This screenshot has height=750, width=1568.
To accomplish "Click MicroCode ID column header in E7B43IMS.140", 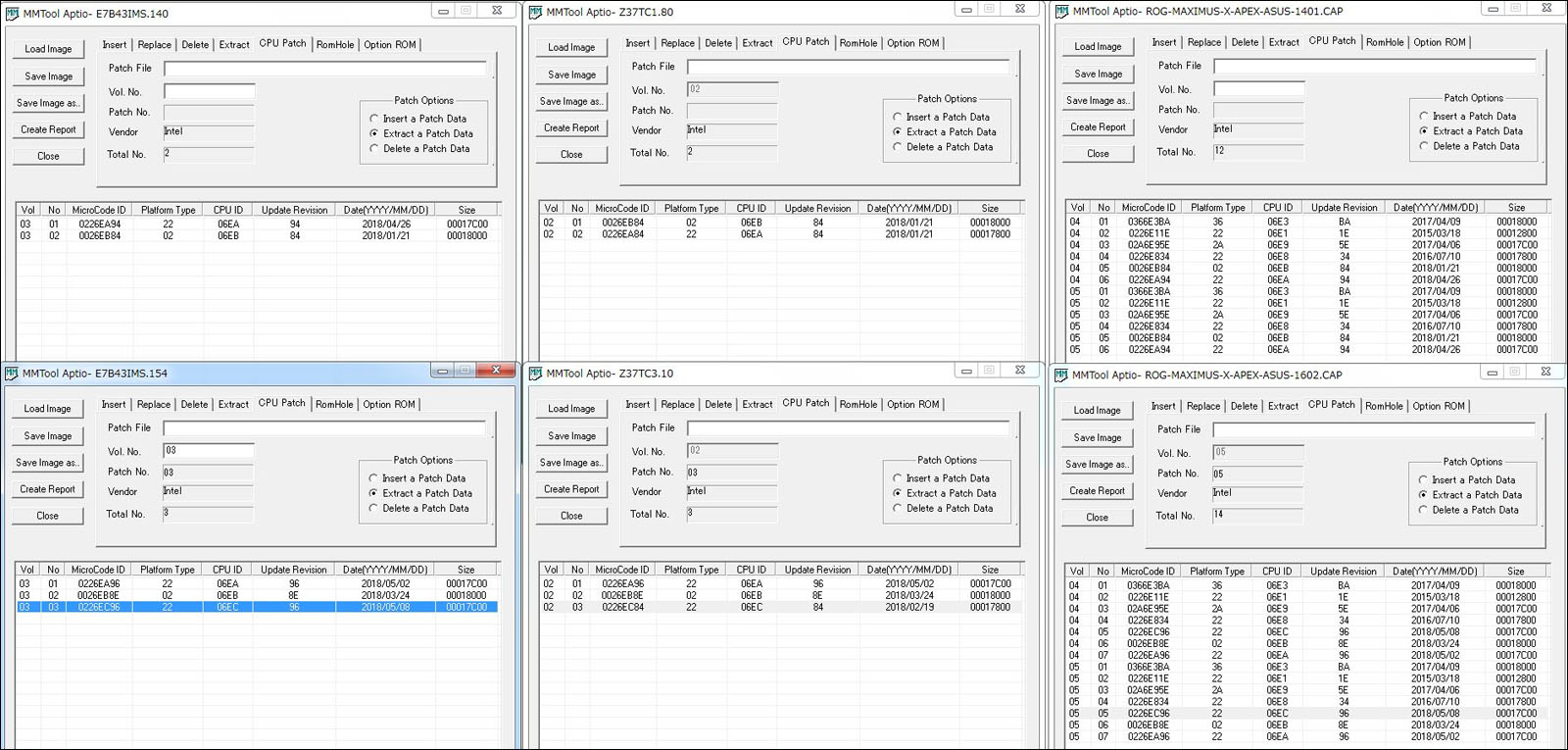I will 99,210.
